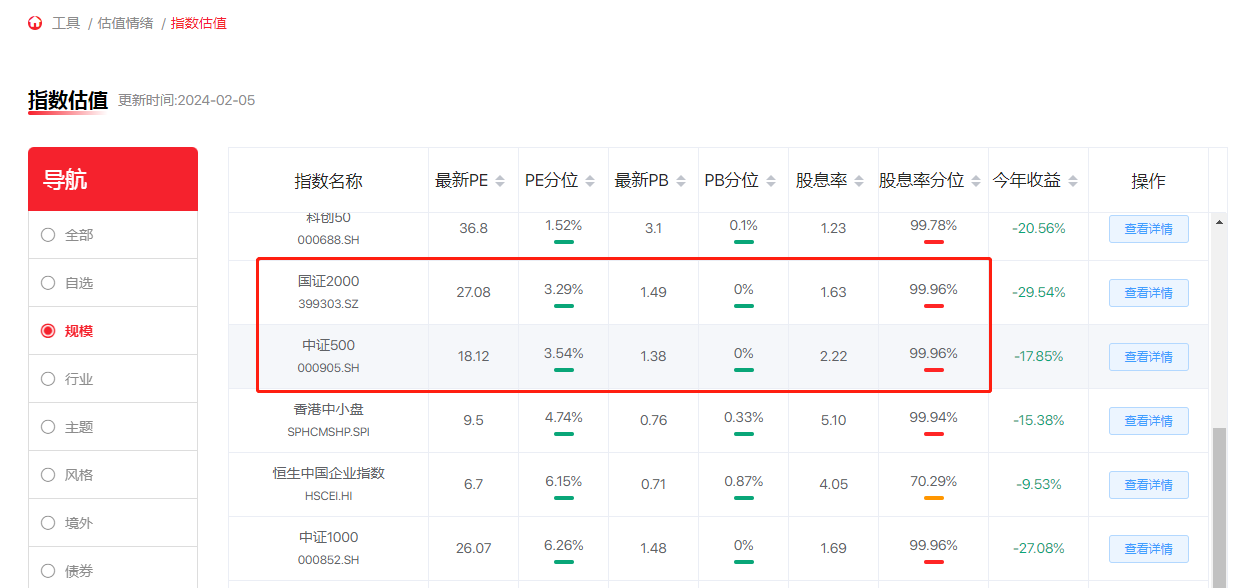This screenshot has width=1240, height=588.
Task: Choose the 主题 filter option
Action: (x=48, y=427)
